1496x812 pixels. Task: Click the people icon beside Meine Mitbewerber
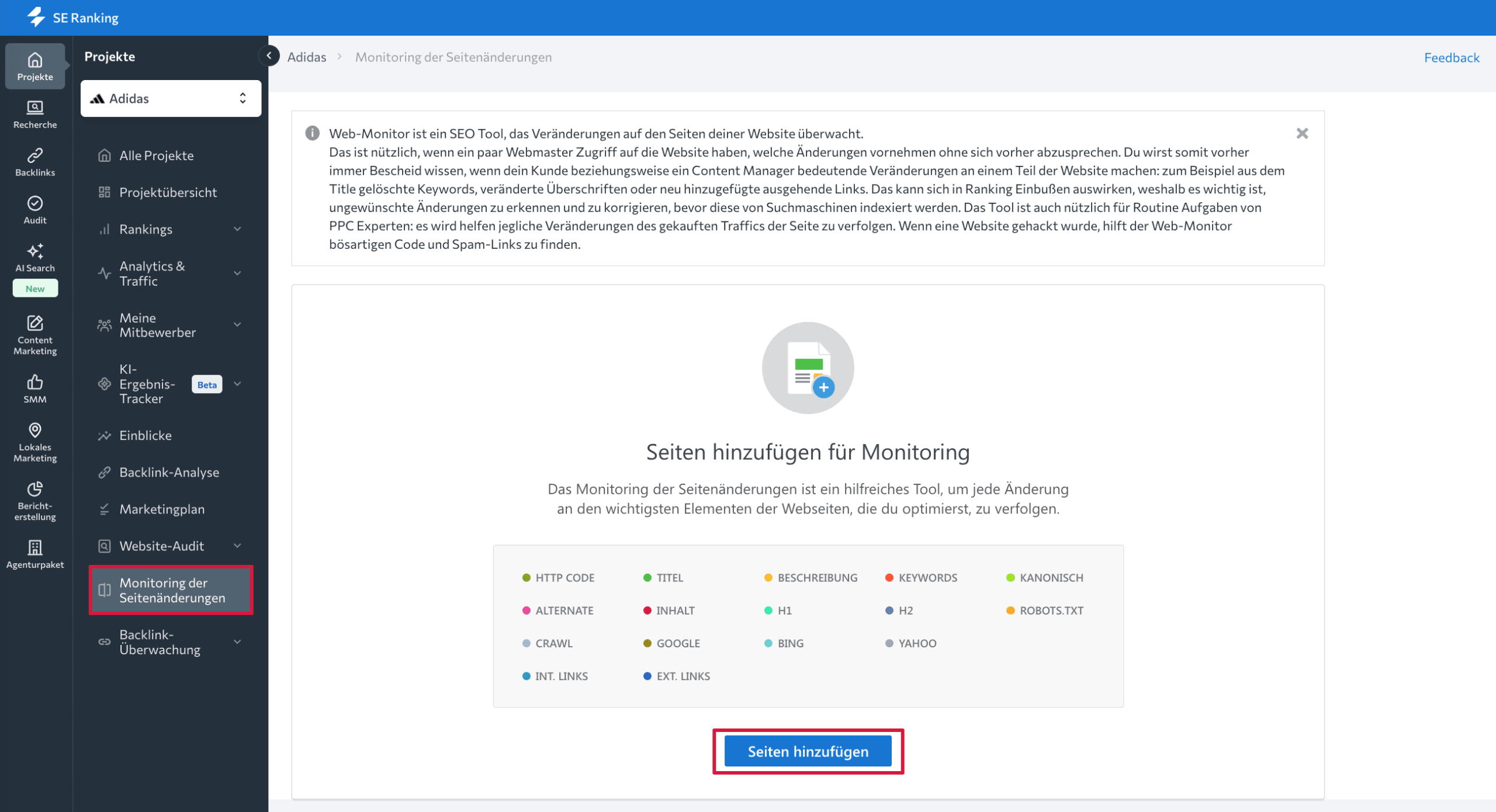105,325
